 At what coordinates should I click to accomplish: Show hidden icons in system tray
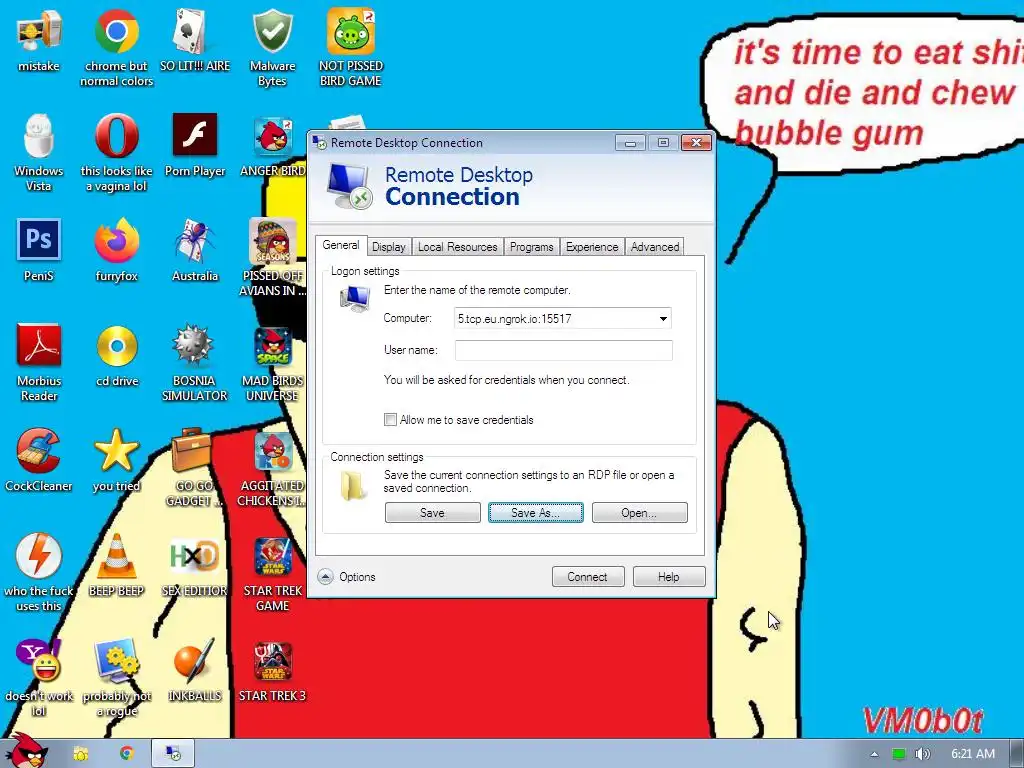point(874,754)
